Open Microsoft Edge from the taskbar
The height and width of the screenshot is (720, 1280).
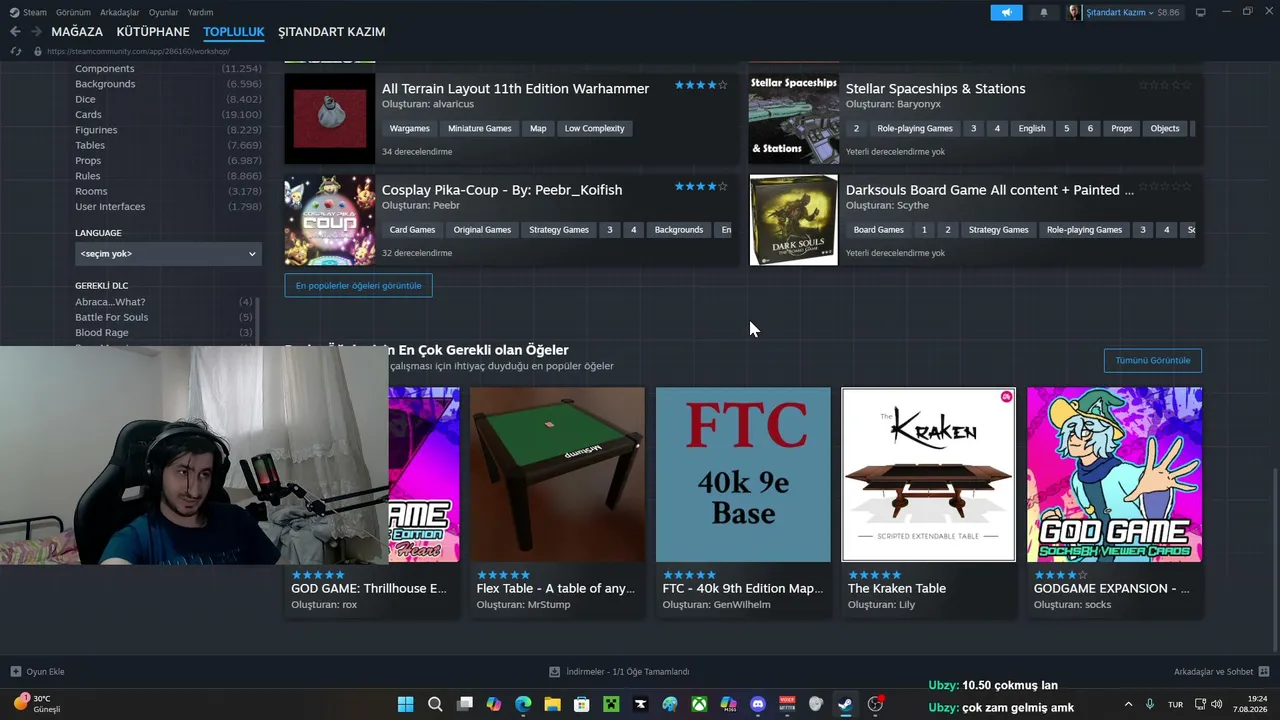pos(523,704)
